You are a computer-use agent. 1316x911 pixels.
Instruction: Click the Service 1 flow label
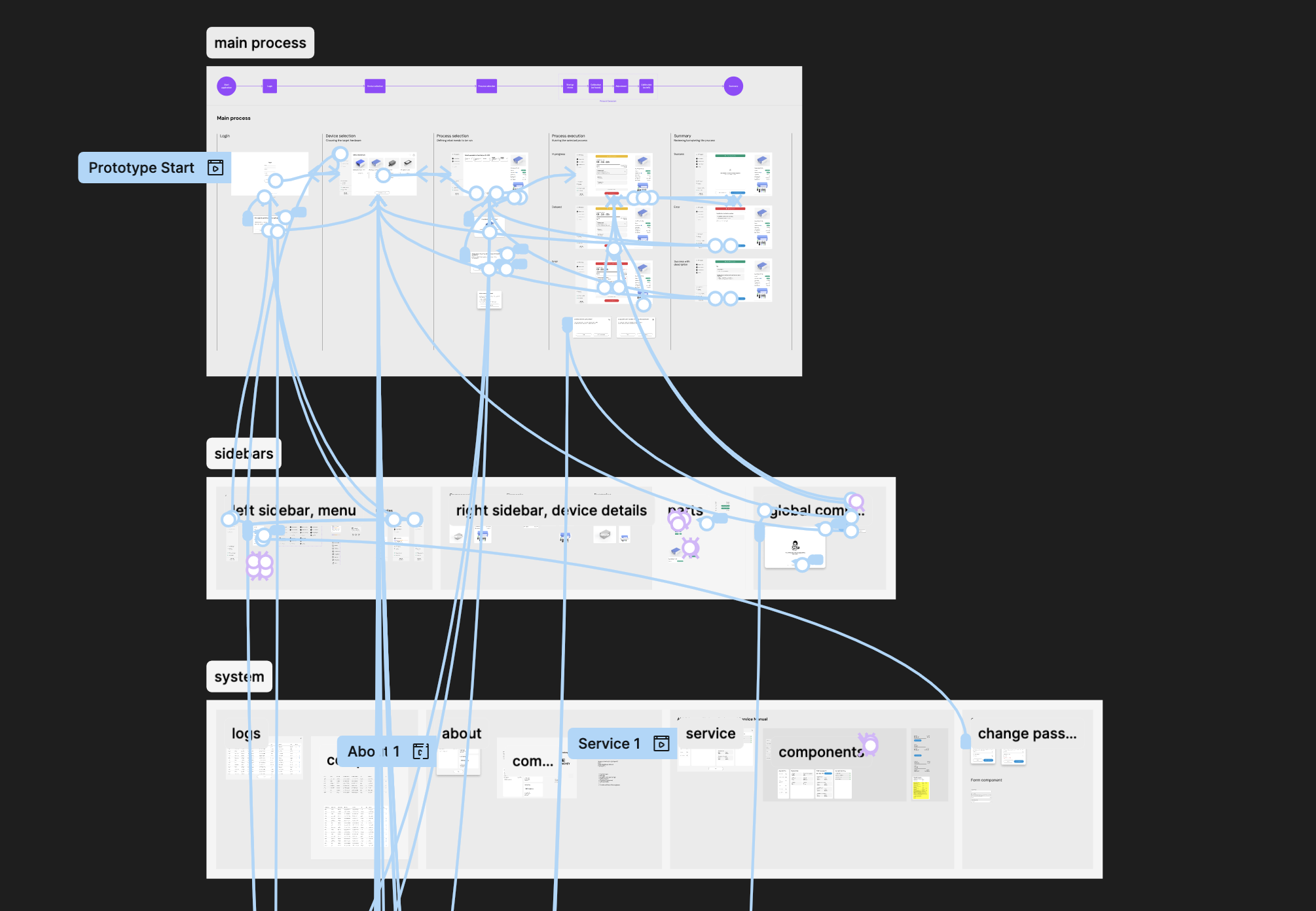(610, 743)
